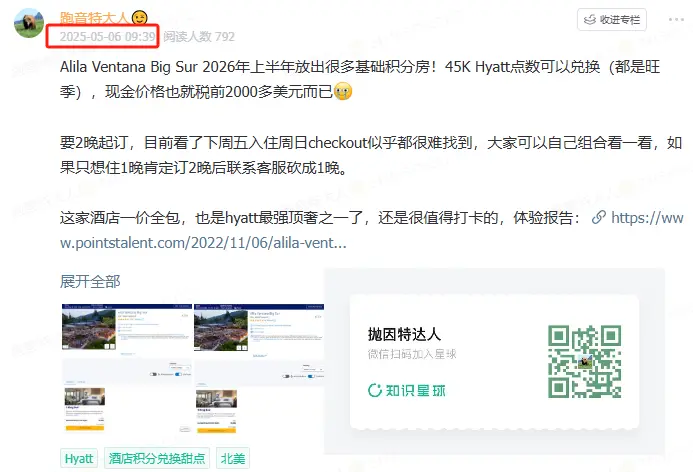
Task: Click the author name 抛因特达人
Action: 94,18
